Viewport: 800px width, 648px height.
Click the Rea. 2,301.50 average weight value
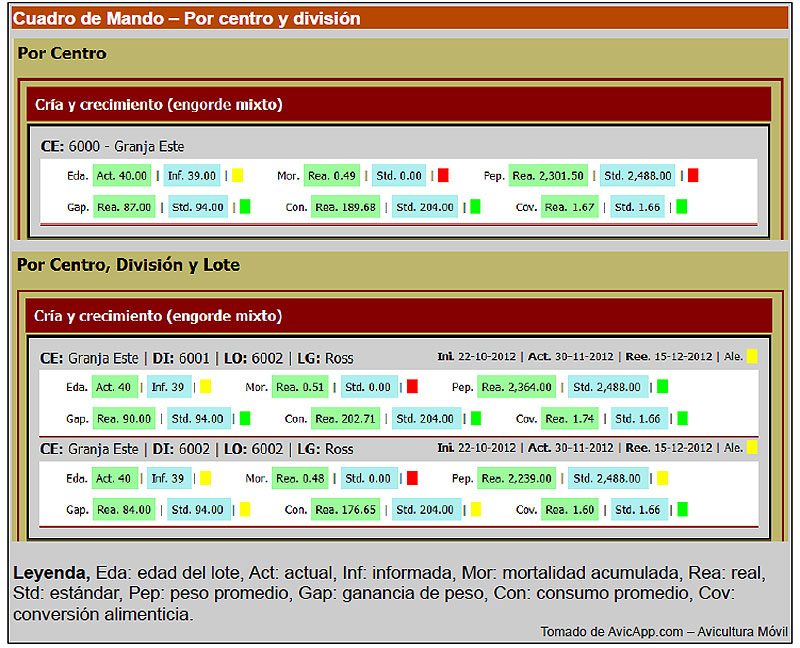point(547,176)
